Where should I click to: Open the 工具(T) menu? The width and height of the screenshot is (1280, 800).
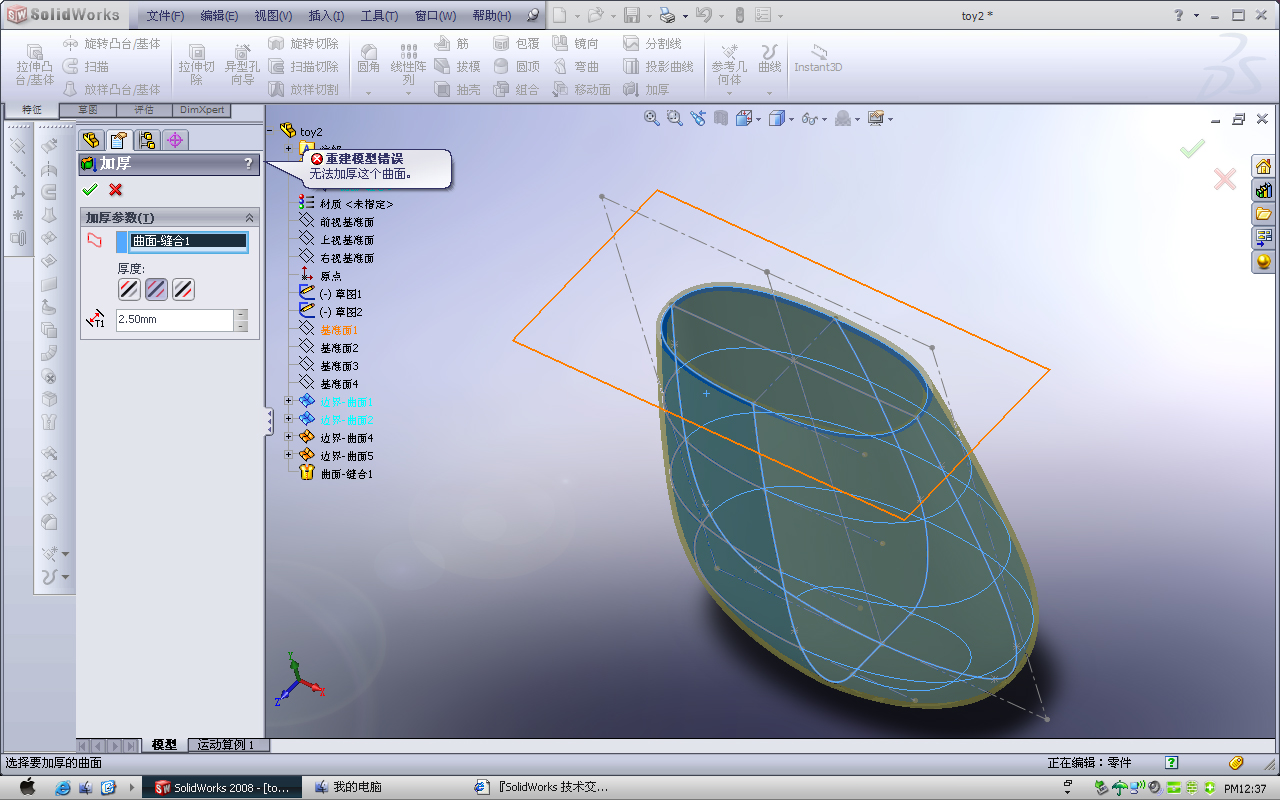[379, 16]
